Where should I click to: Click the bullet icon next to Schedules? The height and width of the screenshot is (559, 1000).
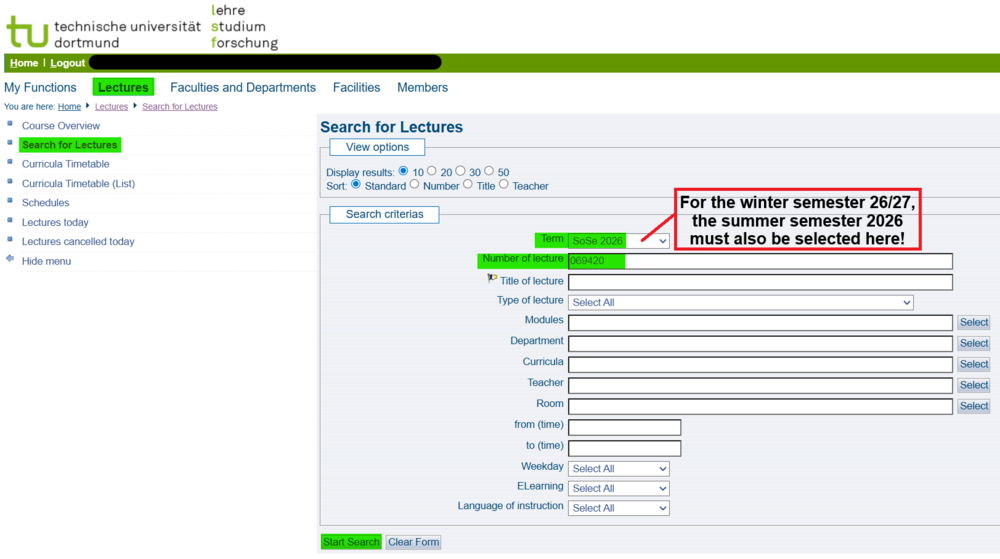coord(10,202)
